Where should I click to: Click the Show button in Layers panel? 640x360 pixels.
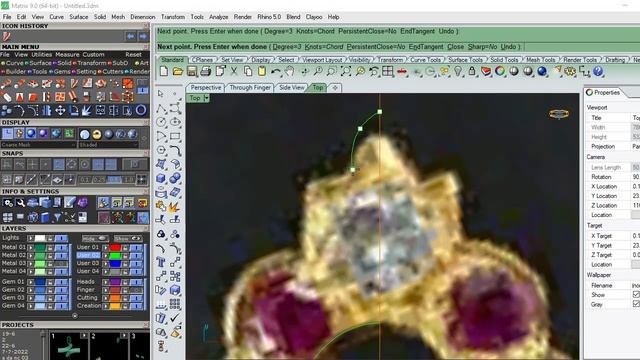click(127, 238)
